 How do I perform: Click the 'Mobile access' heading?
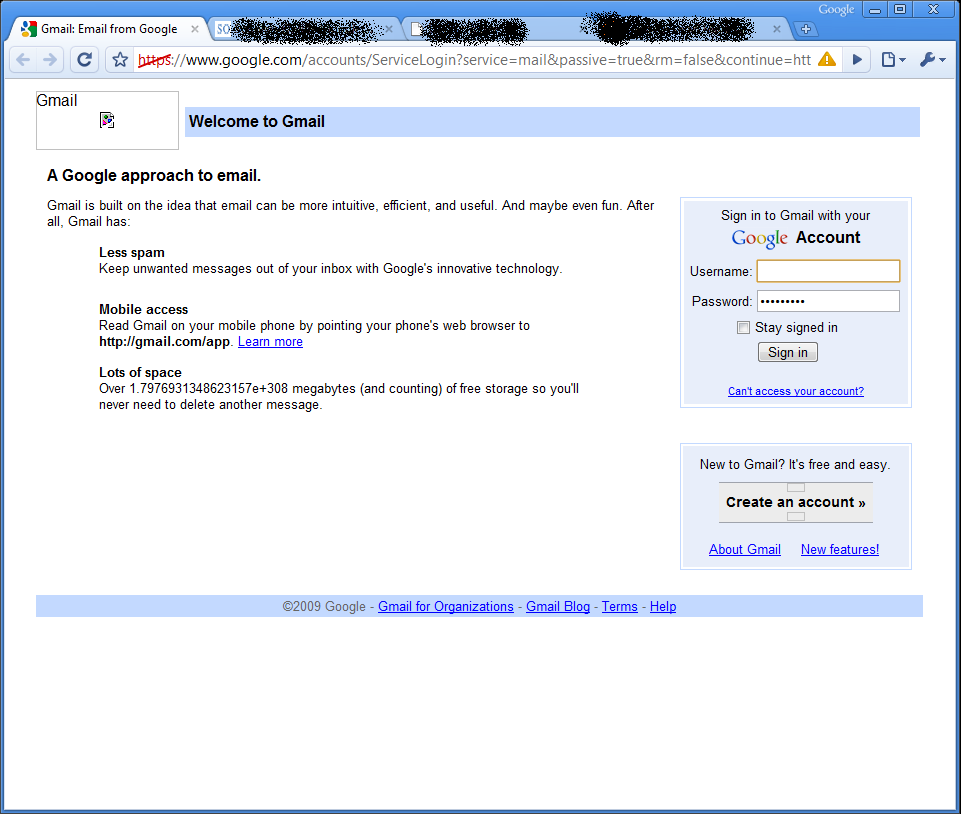point(143,310)
